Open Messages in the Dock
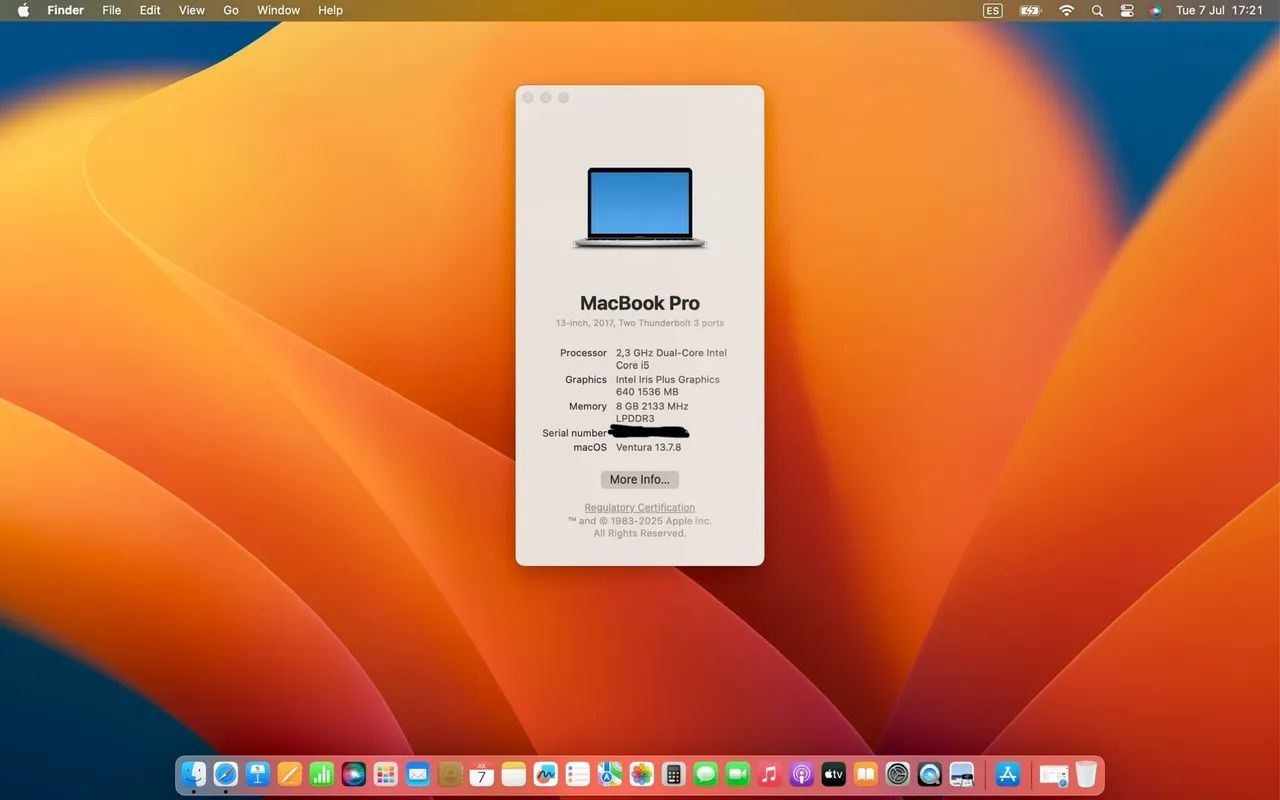Viewport: 1280px width, 800px height. coord(706,774)
